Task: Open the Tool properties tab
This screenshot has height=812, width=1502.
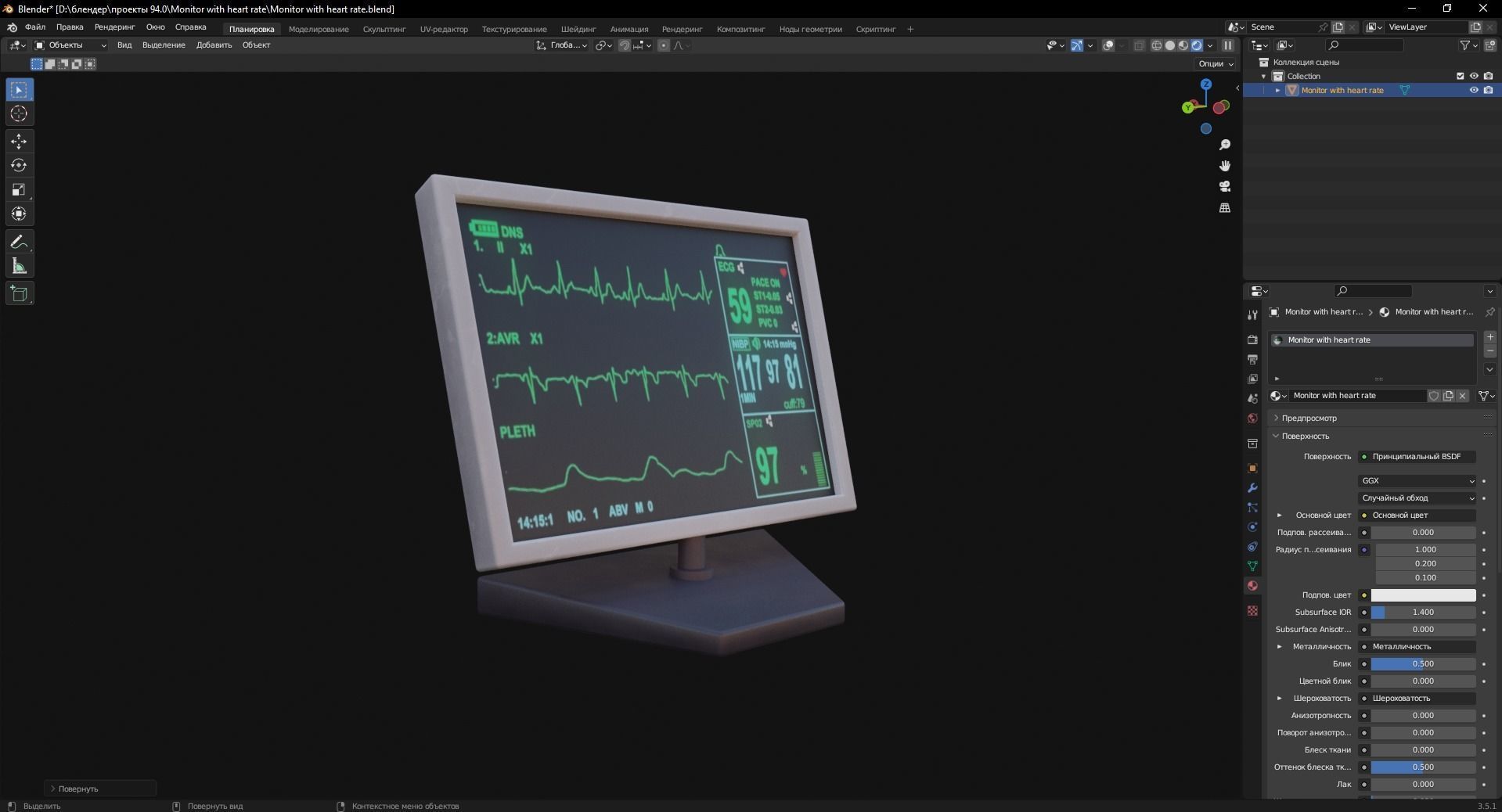Action: [x=1252, y=314]
